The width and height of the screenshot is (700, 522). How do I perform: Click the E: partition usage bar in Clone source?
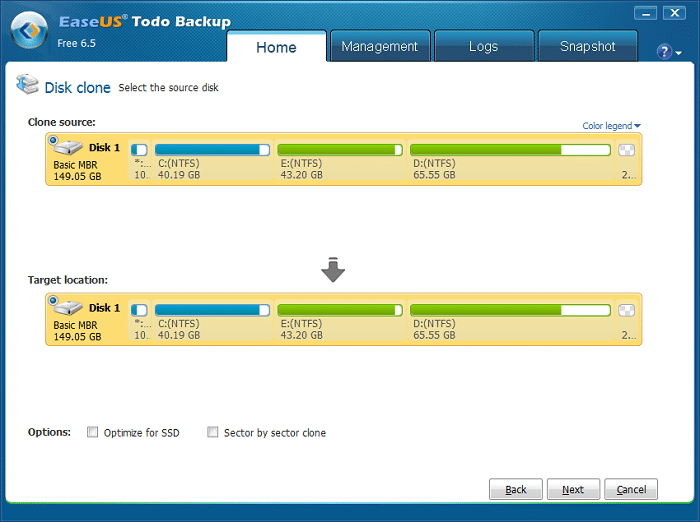[x=340, y=150]
